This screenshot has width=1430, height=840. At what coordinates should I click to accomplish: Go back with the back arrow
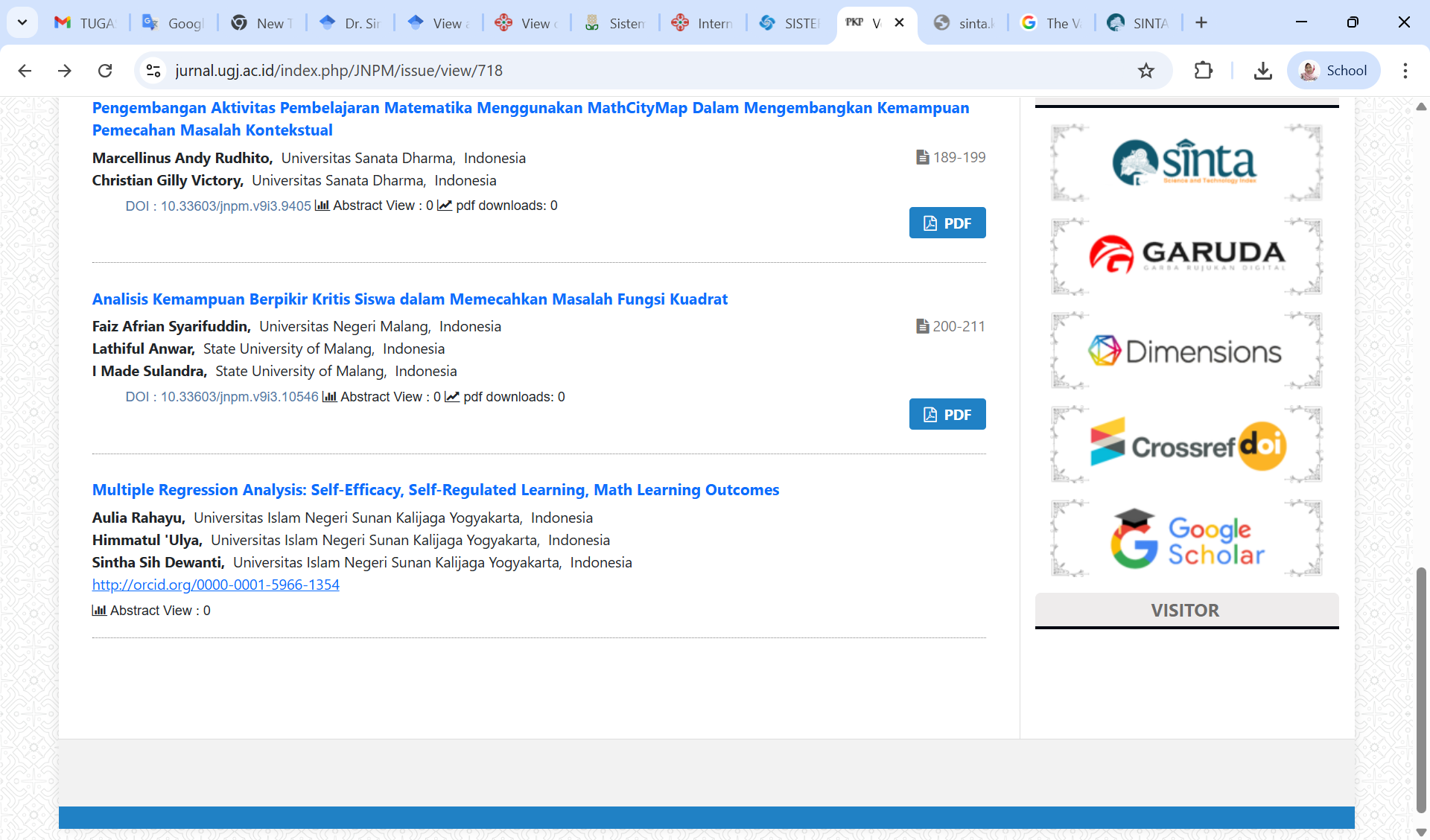pos(25,71)
